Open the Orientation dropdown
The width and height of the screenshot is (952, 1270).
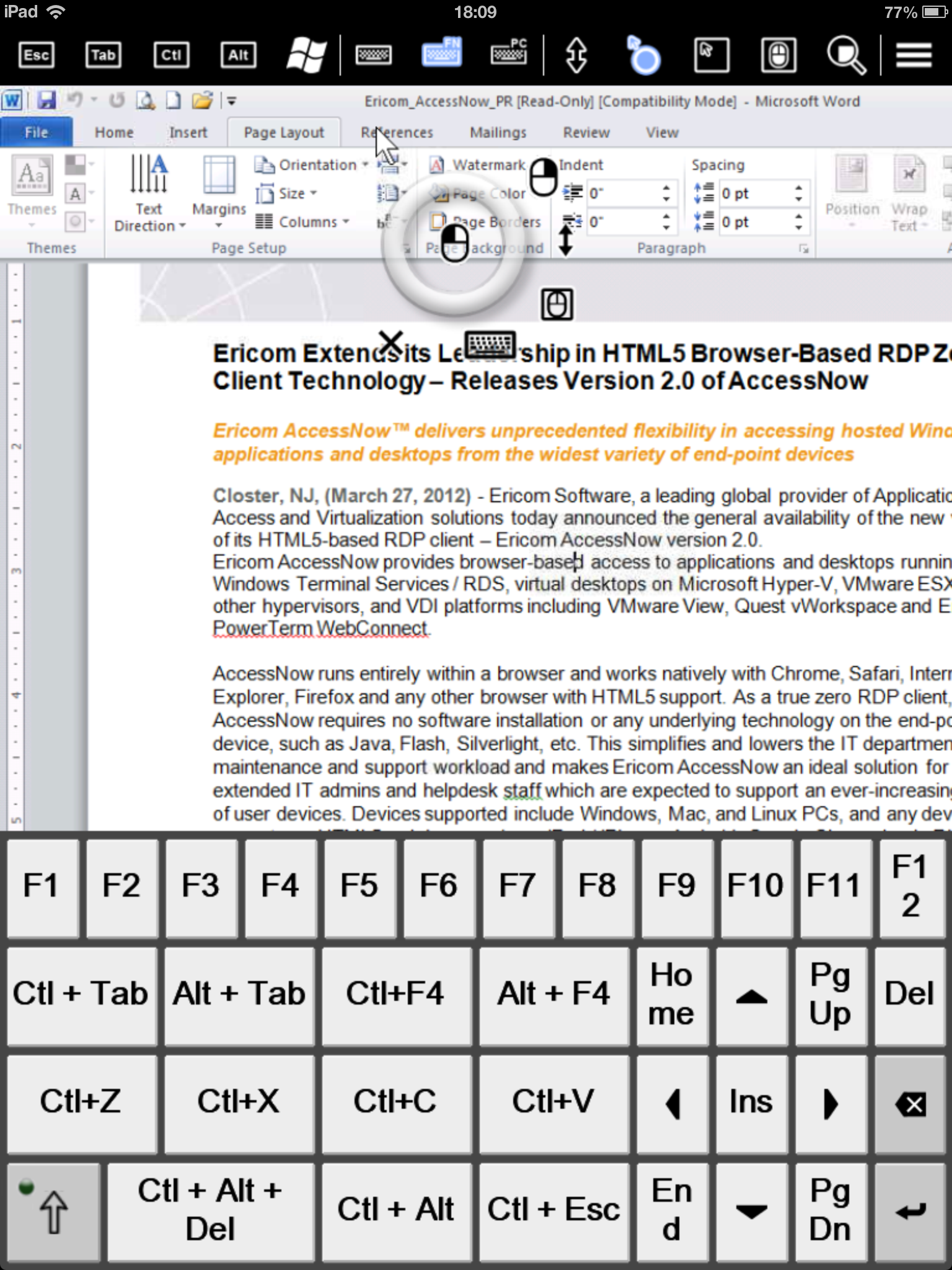tap(312, 165)
